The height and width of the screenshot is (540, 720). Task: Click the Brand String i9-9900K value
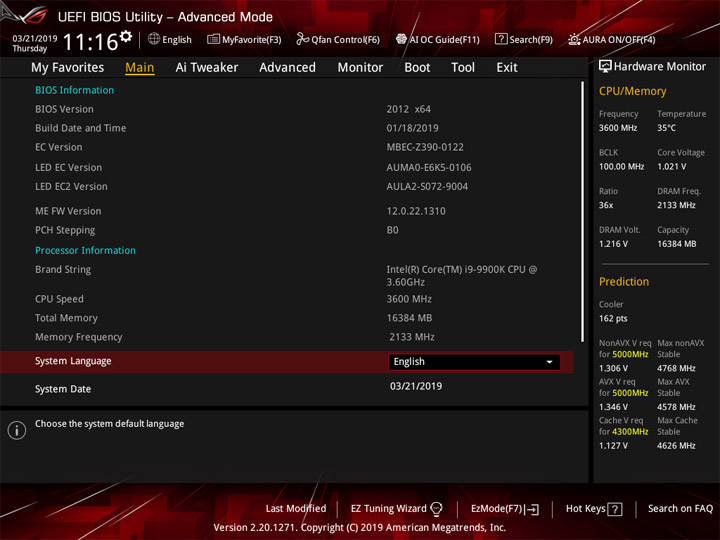(461, 276)
